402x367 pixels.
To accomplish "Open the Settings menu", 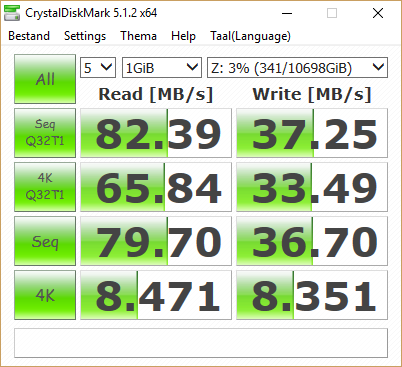I will pos(85,36).
